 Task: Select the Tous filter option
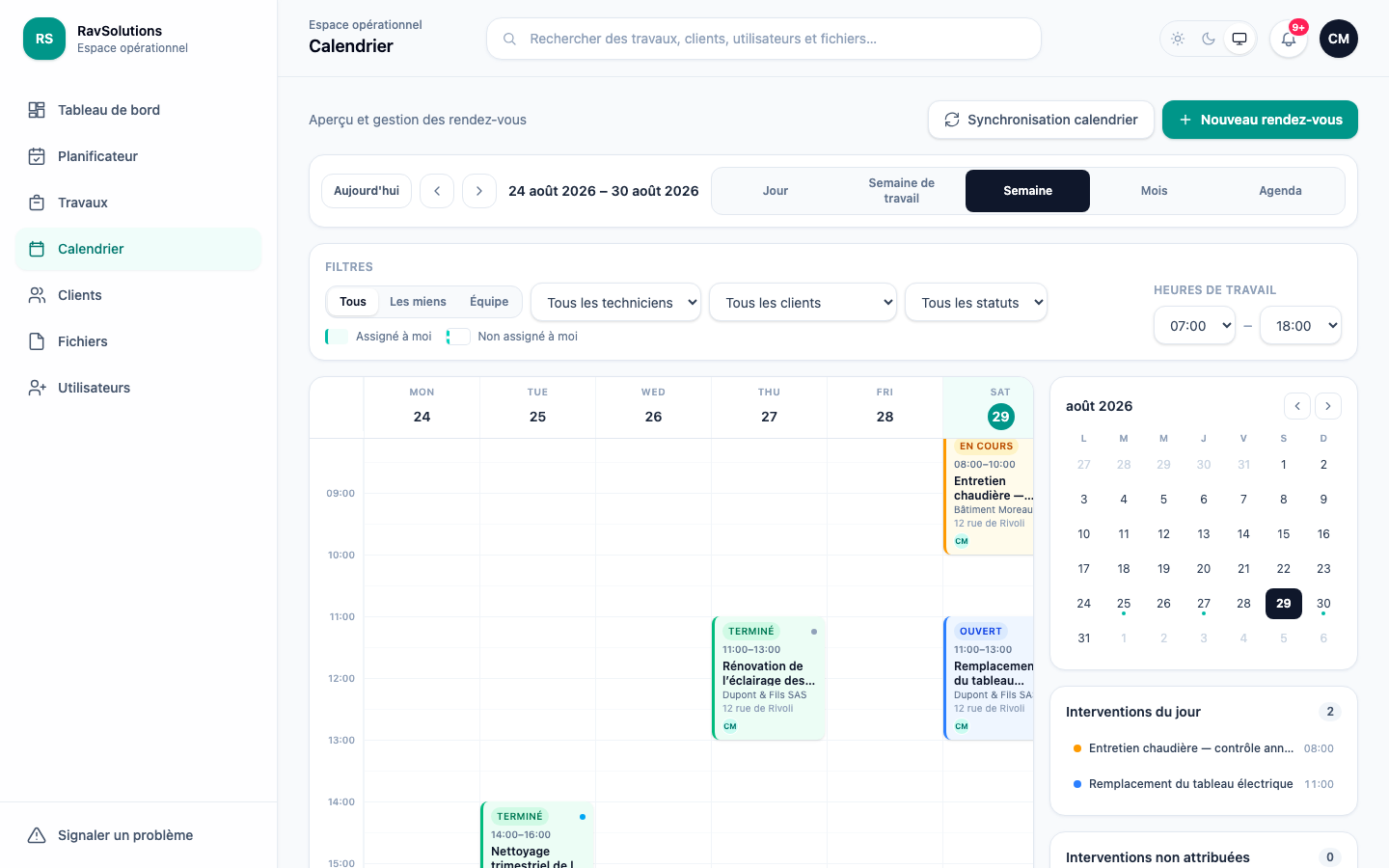coord(353,302)
